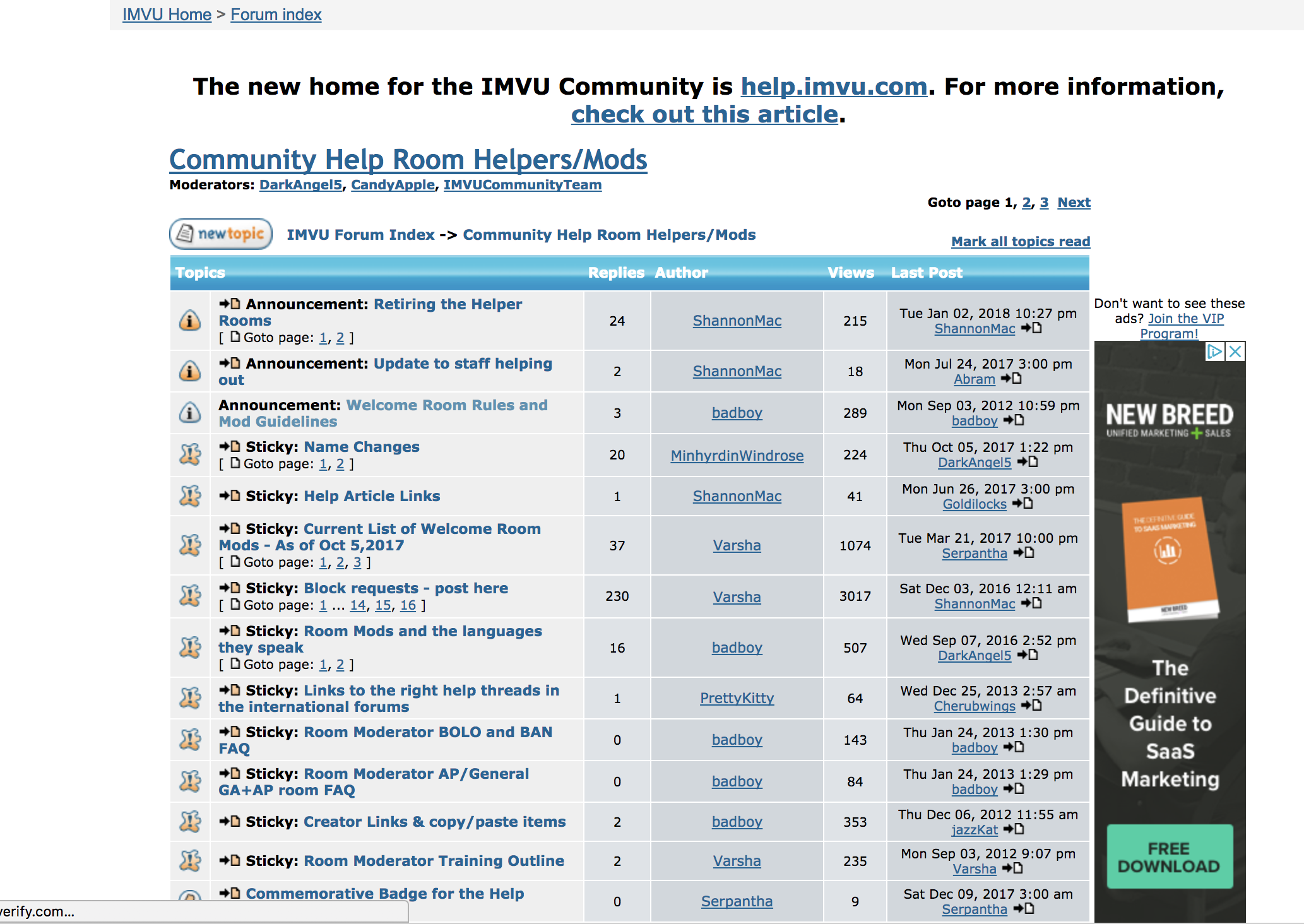Go to page 16 of Block requests
The image size is (1304, 924).
point(408,605)
